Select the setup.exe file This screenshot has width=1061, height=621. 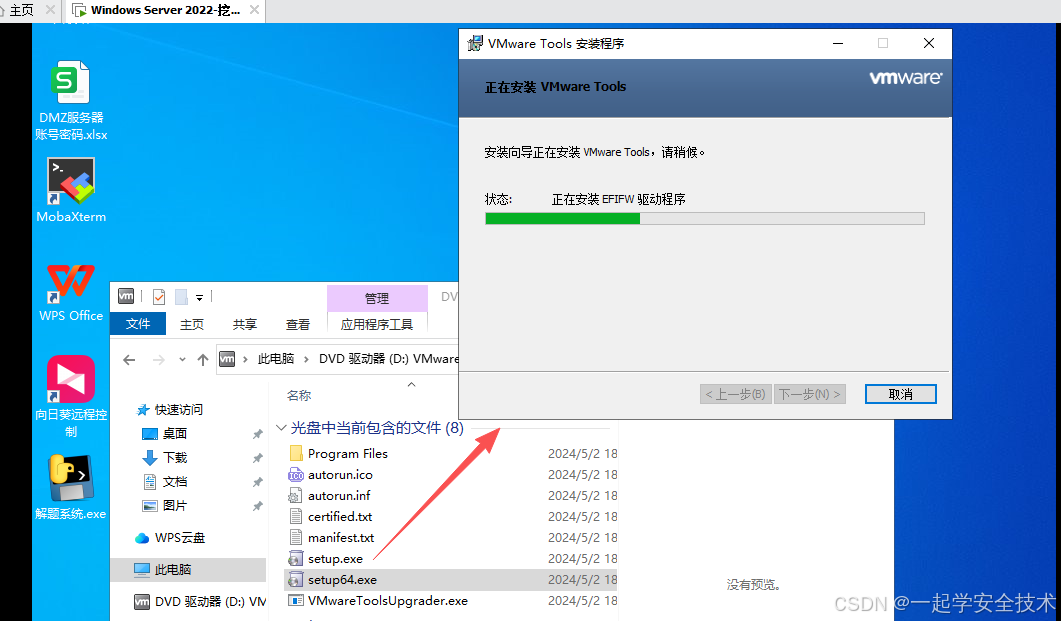coord(335,559)
